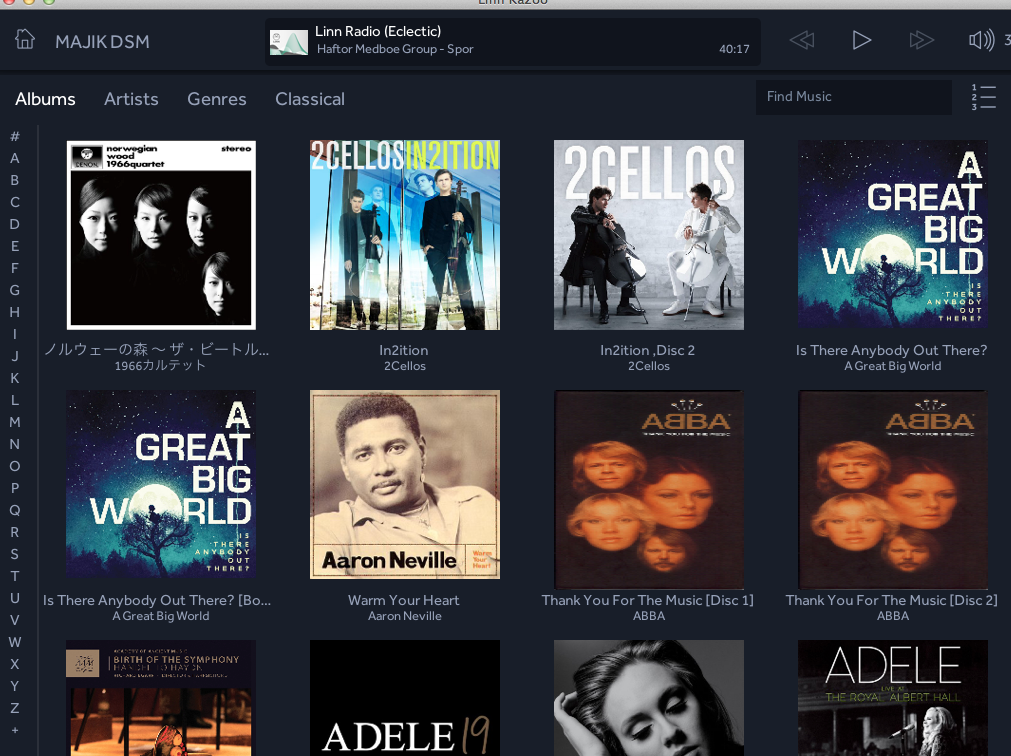Open the ABBA Disc 1 album cover
Screen dimensions: 1011x756
tap(649, 489)
